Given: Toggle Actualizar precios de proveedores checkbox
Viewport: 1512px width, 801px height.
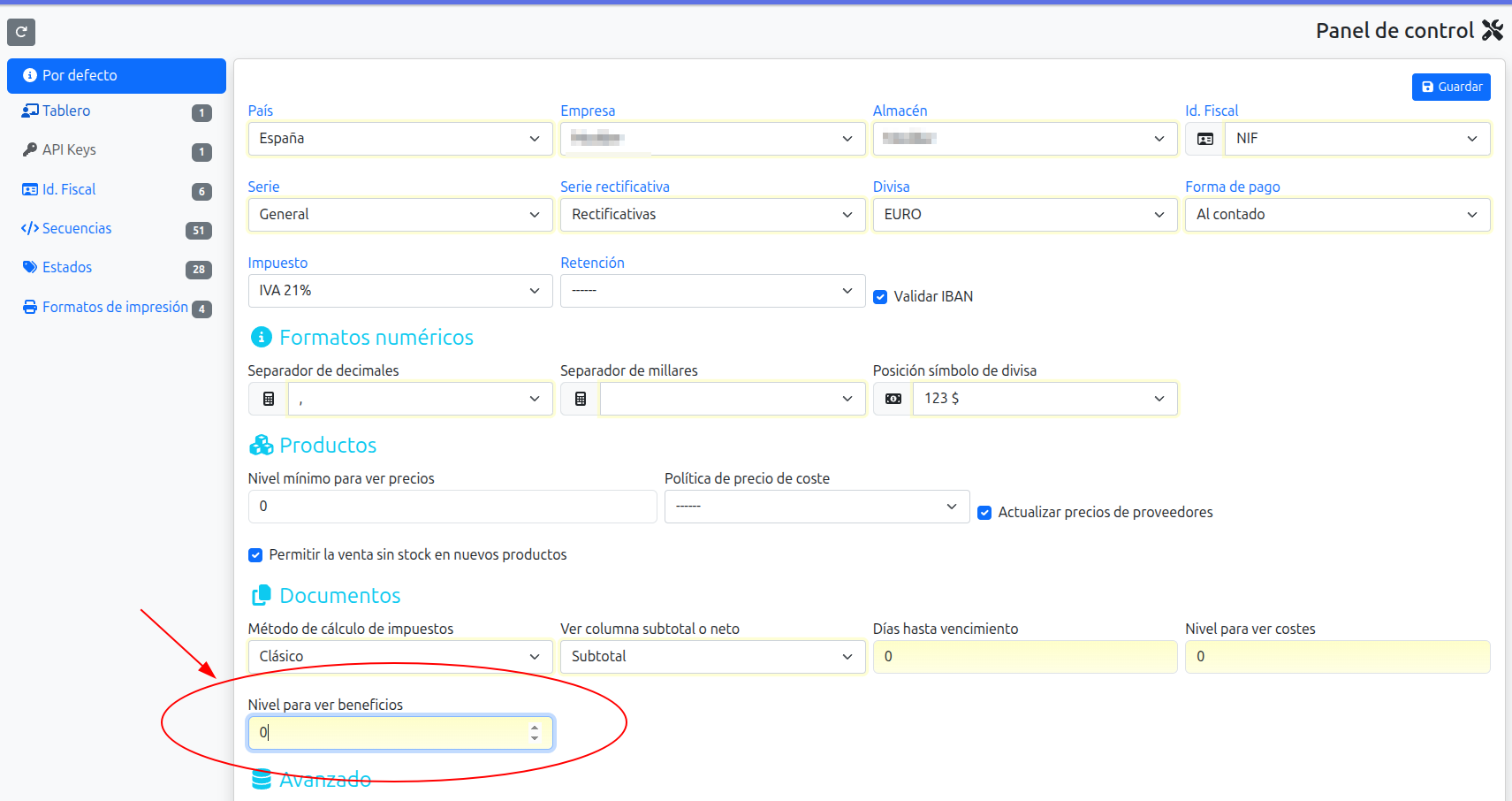Looking at the screenshot, I should tap(984, 513).
